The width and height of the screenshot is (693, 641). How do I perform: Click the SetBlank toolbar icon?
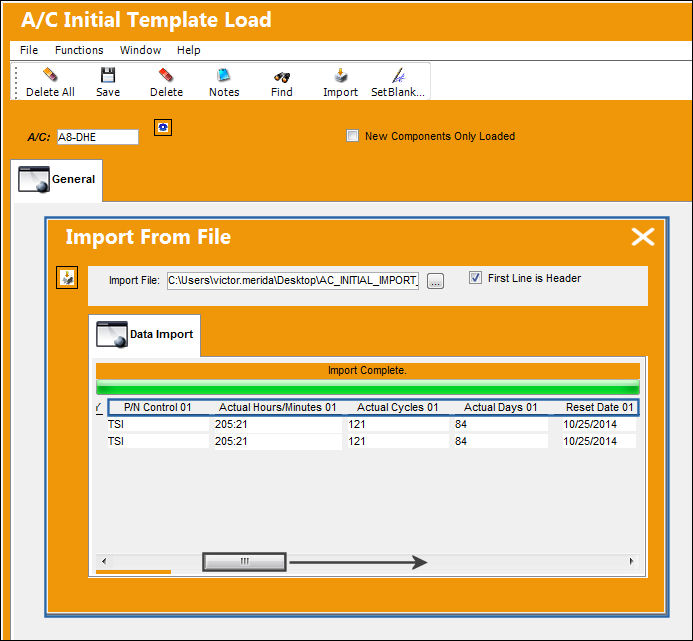click(398, 75)
